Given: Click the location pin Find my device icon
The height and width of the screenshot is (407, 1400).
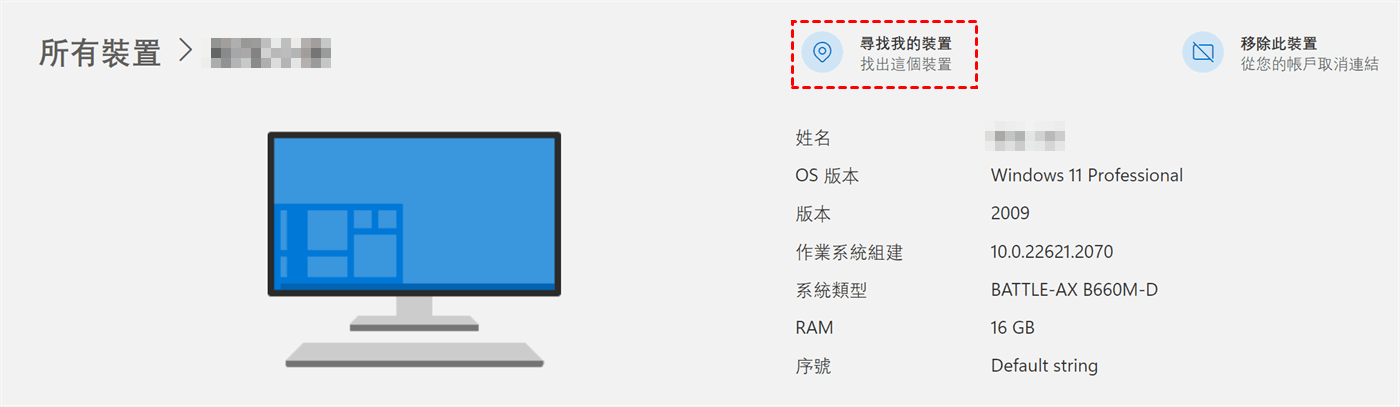Looking at the screenshot, I should (822, 53).
